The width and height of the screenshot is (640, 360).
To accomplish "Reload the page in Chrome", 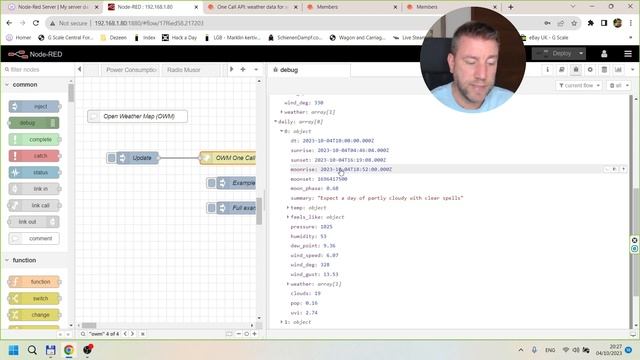I will pyautogui.click(x=36, y=23).
